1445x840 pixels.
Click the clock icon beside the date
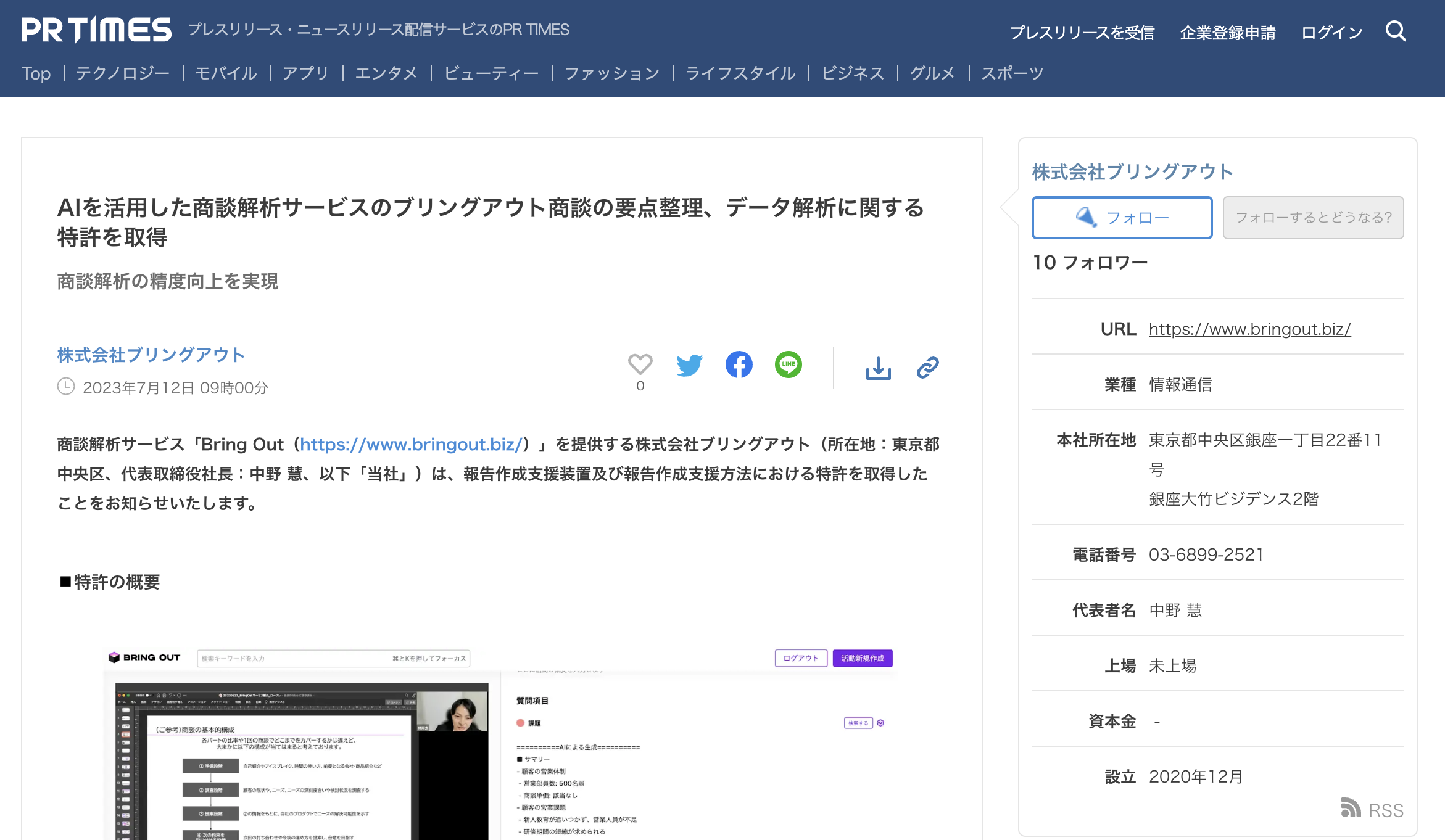66,387
